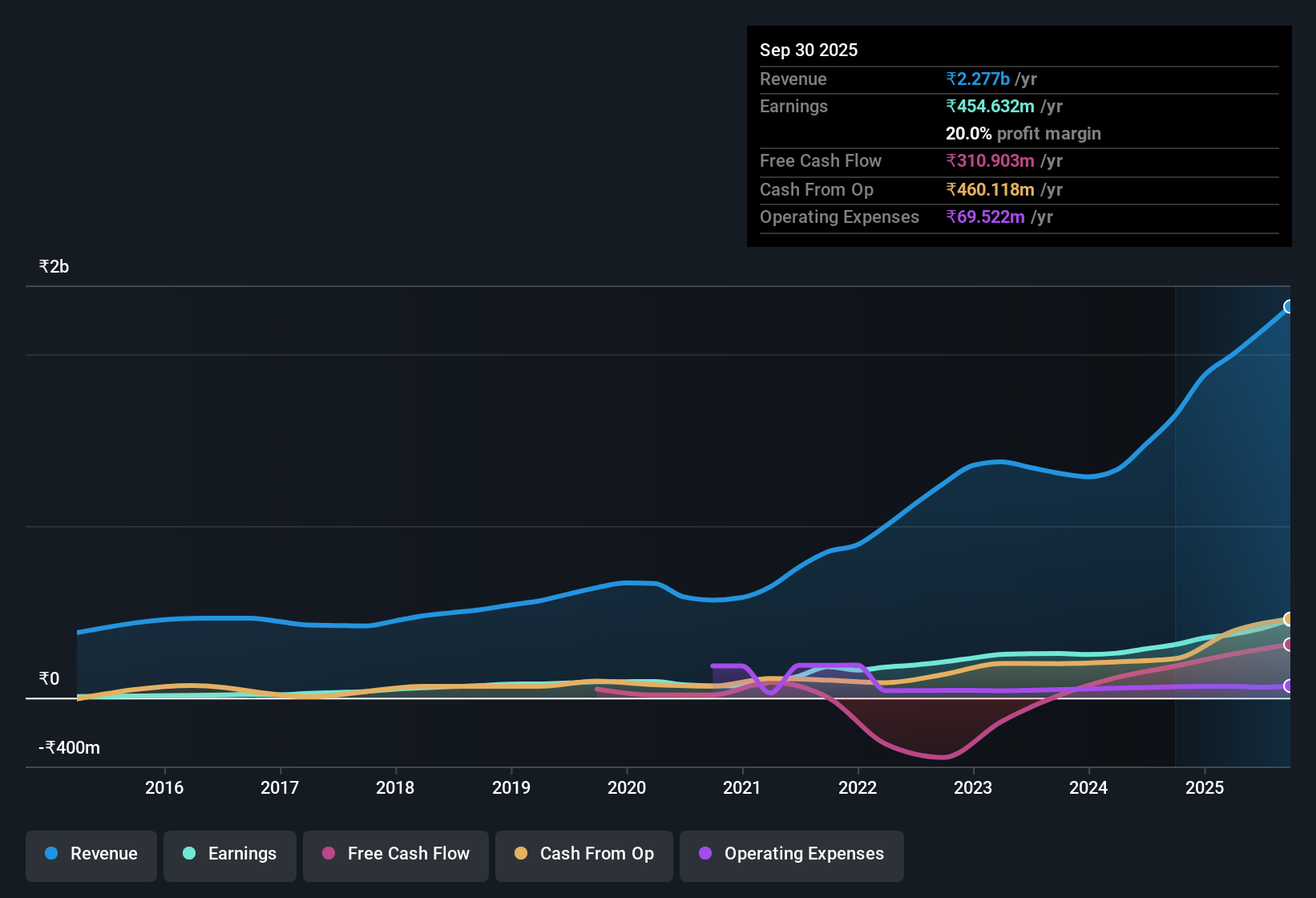The image size is (1316, 898).
Task: Click the pink Free Cash Flow legend icon
Action: pyautogui.click(x=327, y=854)
